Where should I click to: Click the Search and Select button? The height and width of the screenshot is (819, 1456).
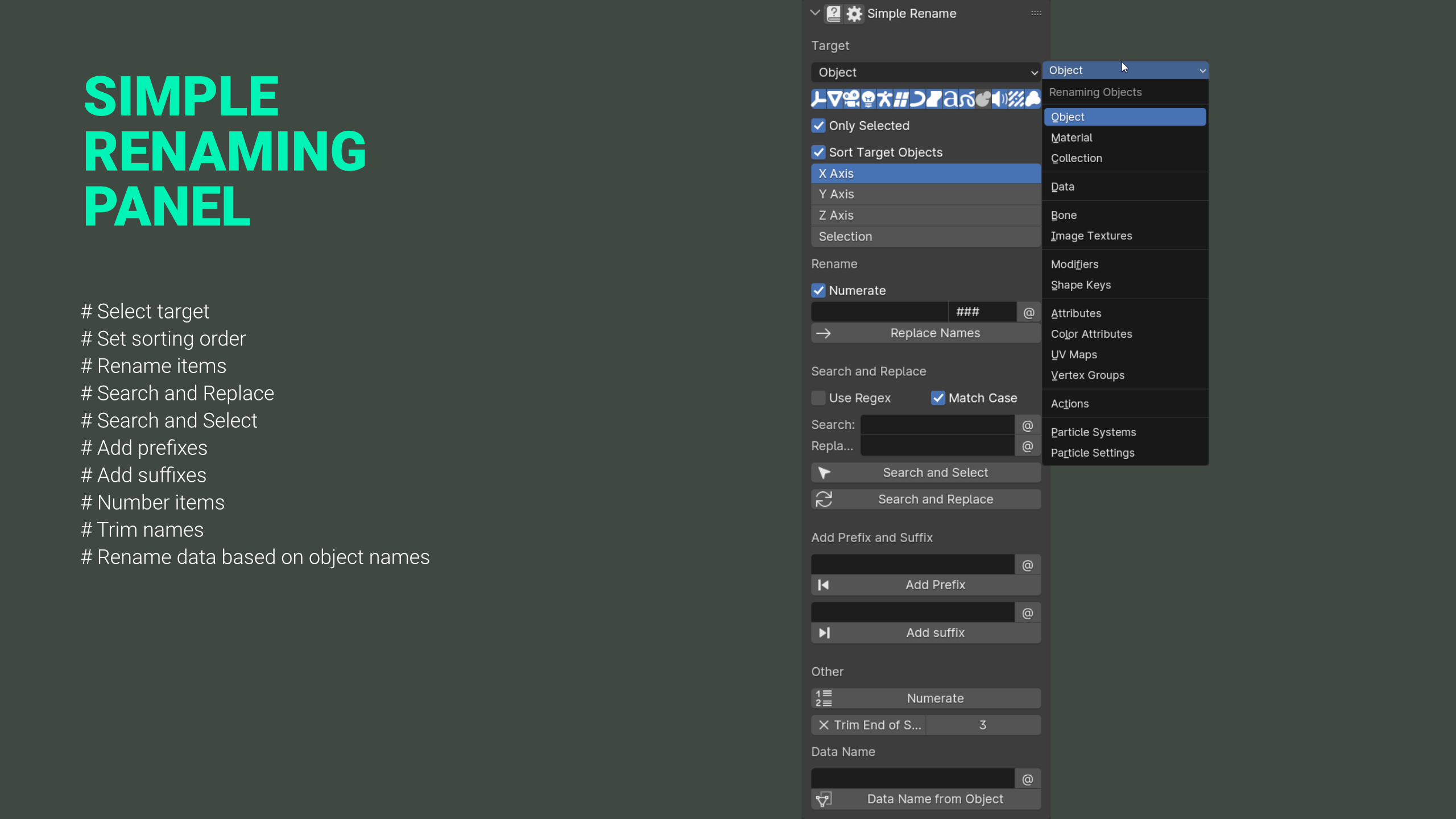(x=925, y=472)
